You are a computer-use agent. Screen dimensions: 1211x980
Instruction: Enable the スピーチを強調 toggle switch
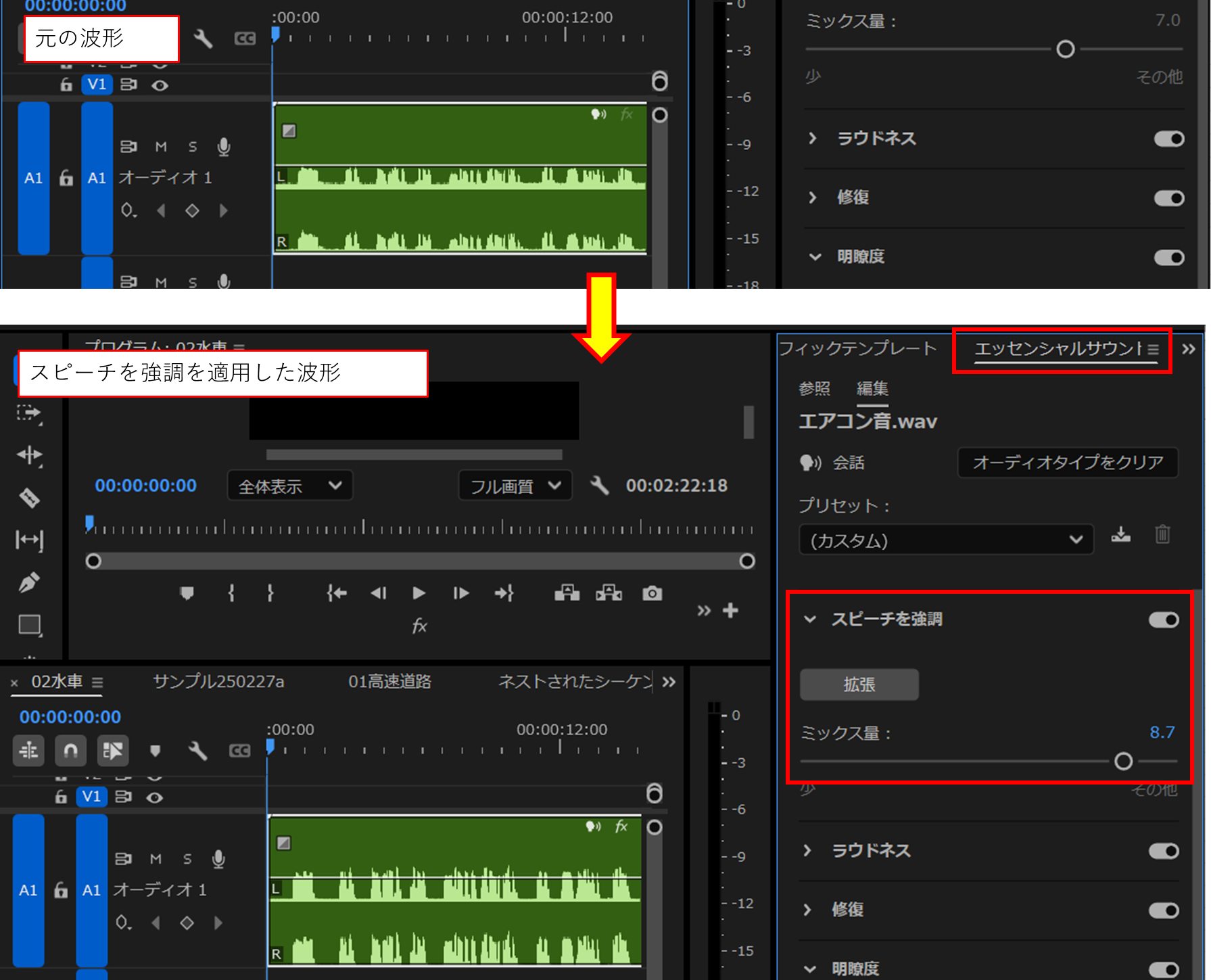[1163, 620]
